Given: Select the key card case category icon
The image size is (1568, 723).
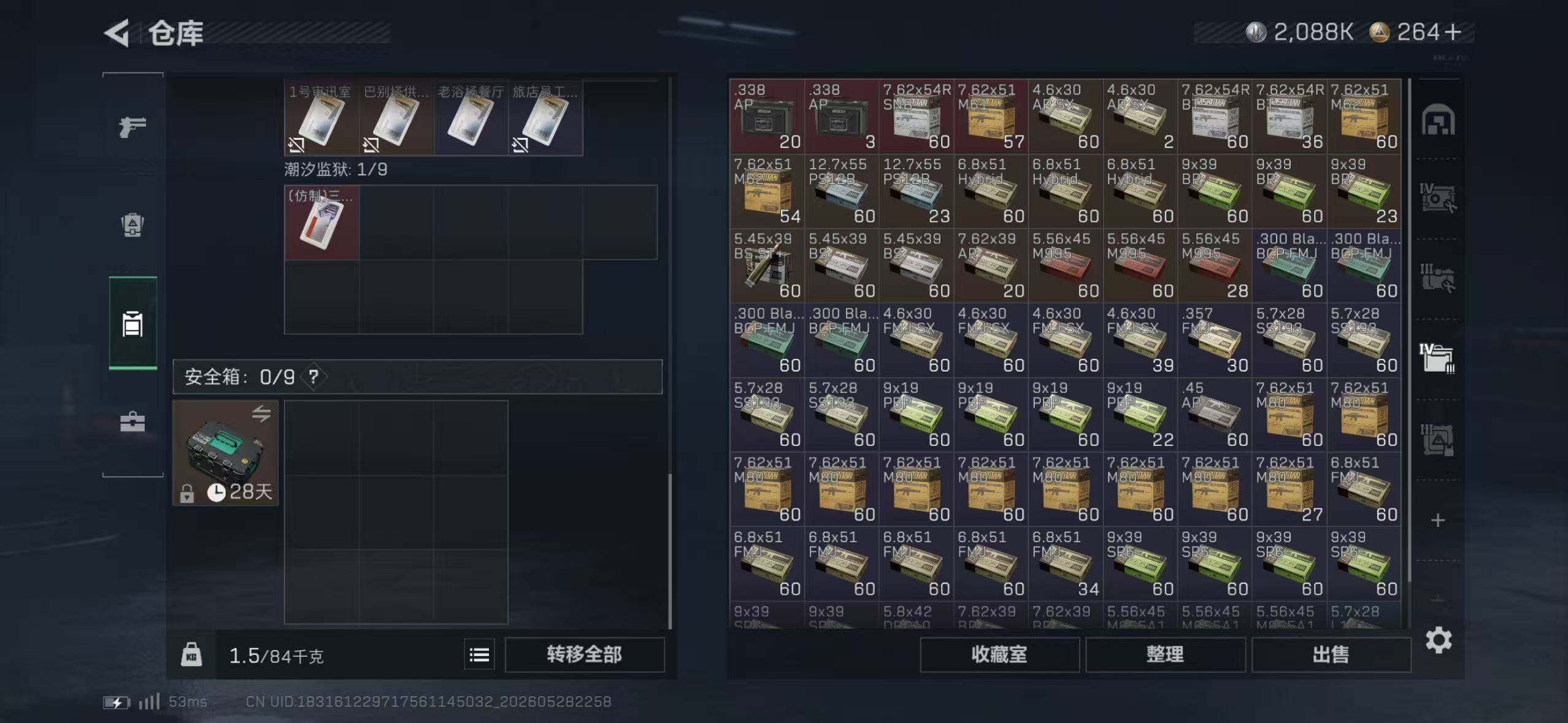Looking at the screenshot, I should tap(133, 324).
